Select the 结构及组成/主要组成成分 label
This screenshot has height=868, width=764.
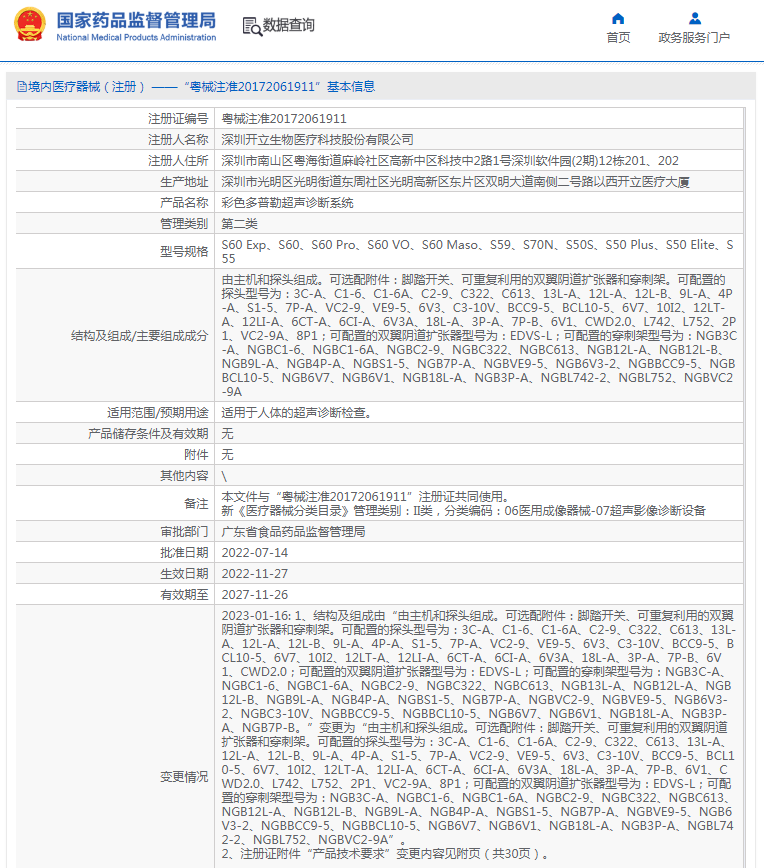coord(140,335)
